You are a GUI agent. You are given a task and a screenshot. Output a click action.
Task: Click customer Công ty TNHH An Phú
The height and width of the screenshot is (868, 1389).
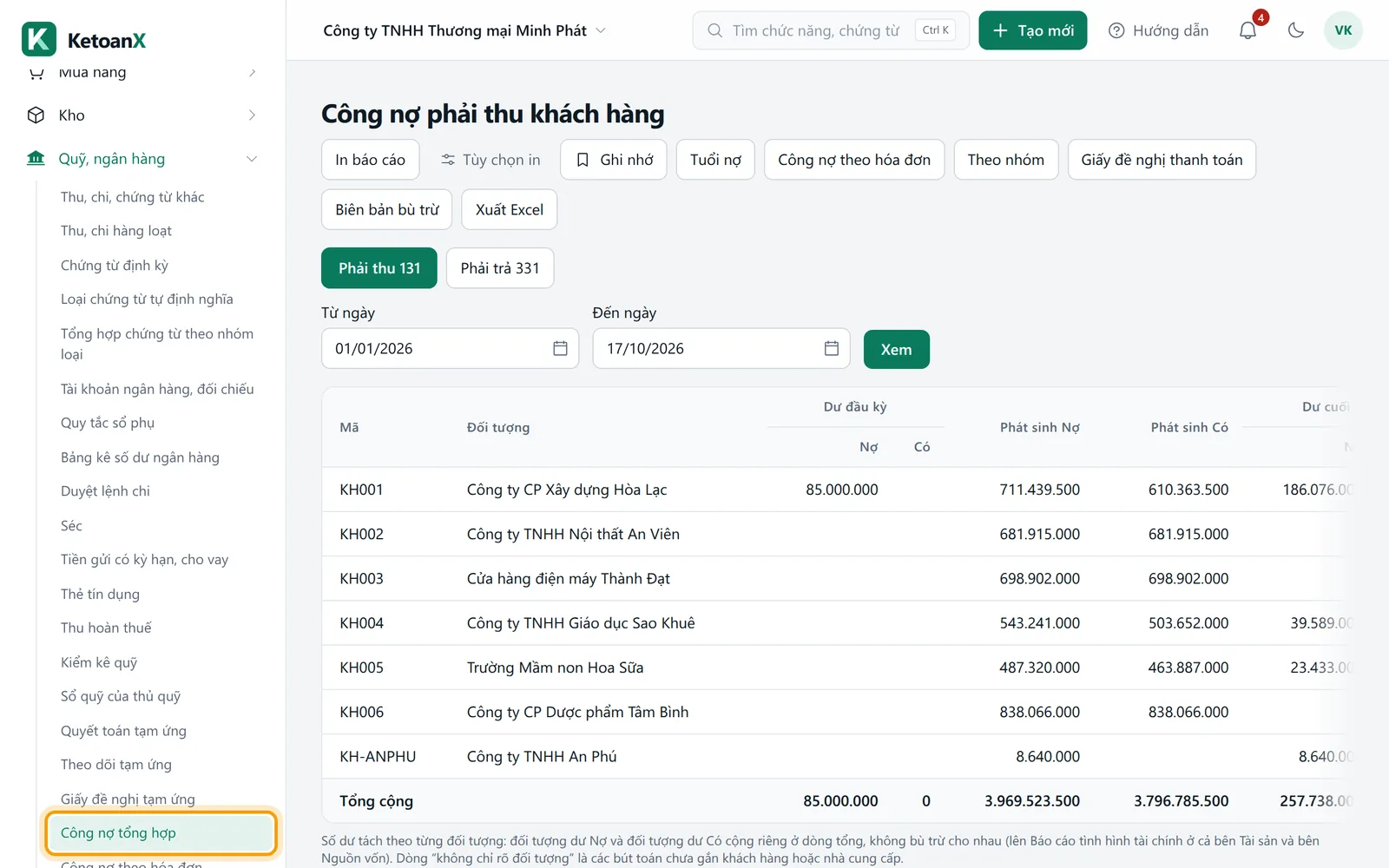542,756
